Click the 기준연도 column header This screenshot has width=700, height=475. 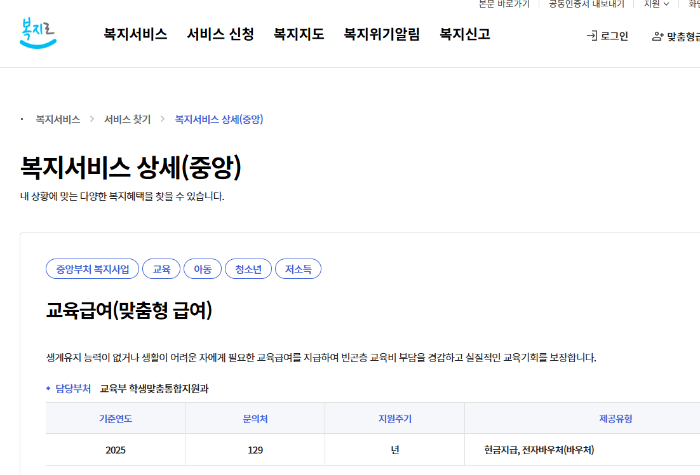(x=116, y=419)
